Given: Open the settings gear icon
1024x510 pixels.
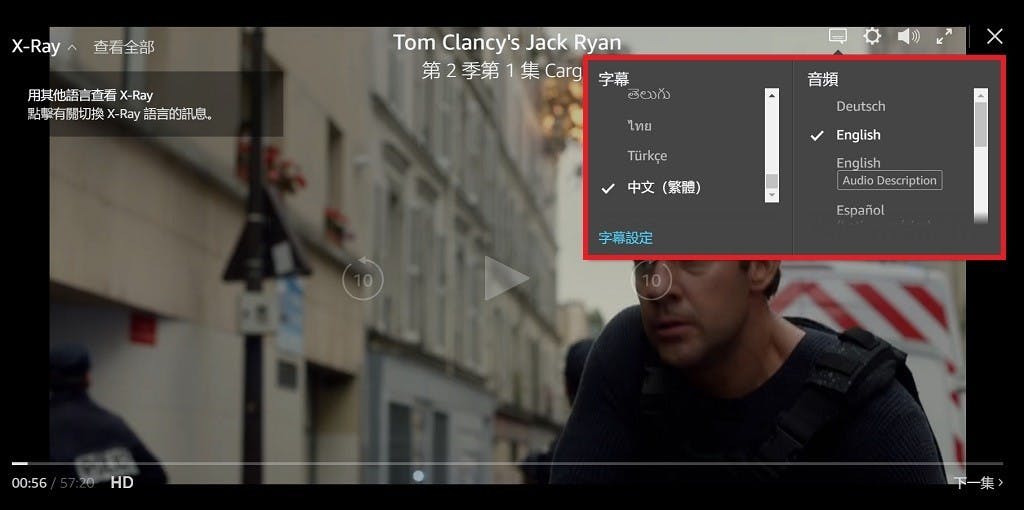Looking at the screenshot, I should pos(872,36).
